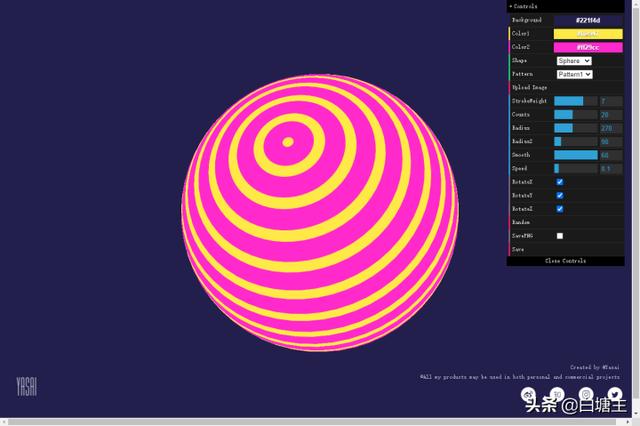
Task: Open the Weibo social icon link
Action: [x=527, y=395]
